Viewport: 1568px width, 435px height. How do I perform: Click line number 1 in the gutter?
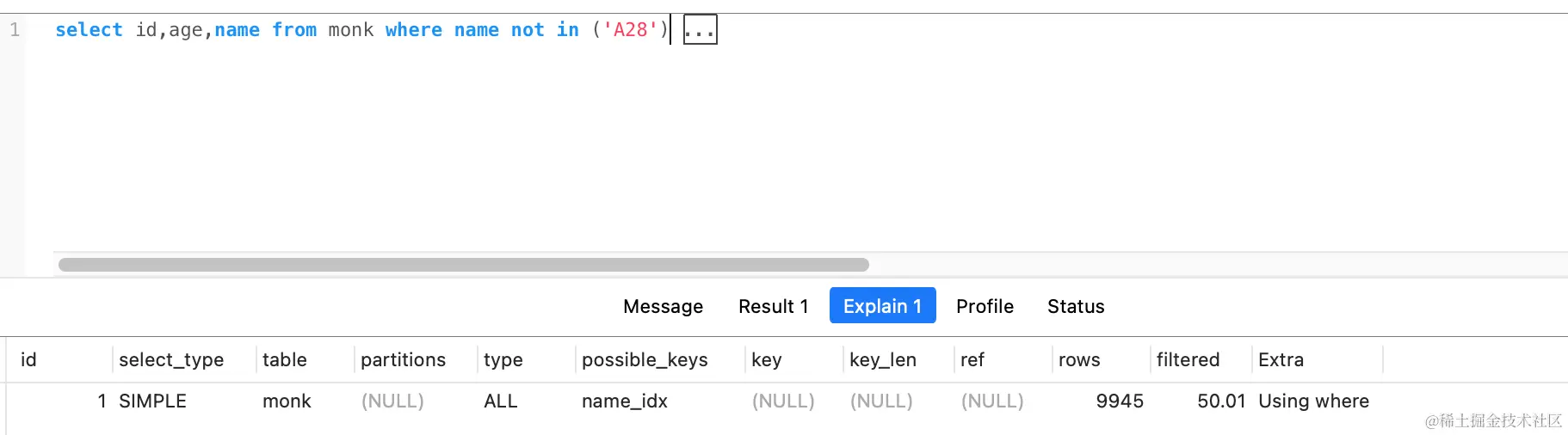(15, 30)
